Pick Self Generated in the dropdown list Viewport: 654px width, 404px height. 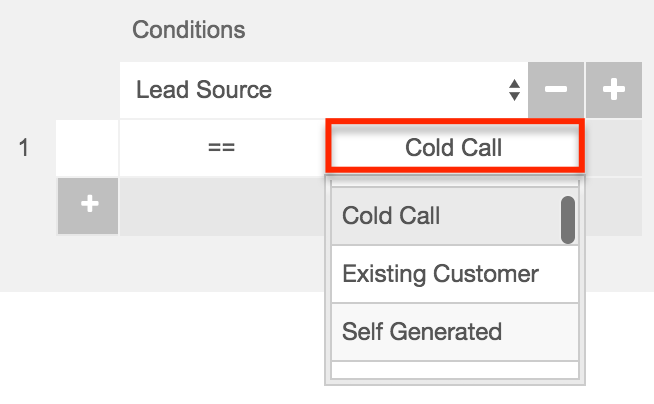422,331
